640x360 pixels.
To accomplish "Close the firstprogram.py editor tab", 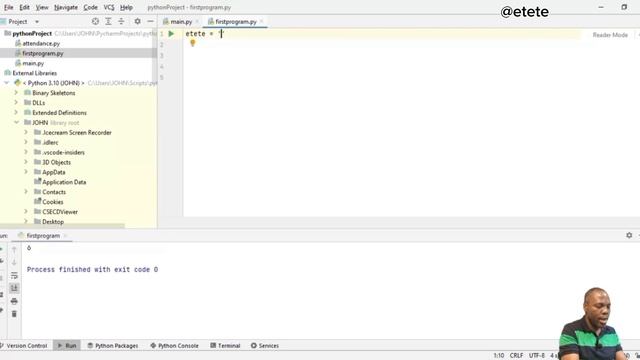I will tap(262, 22).
